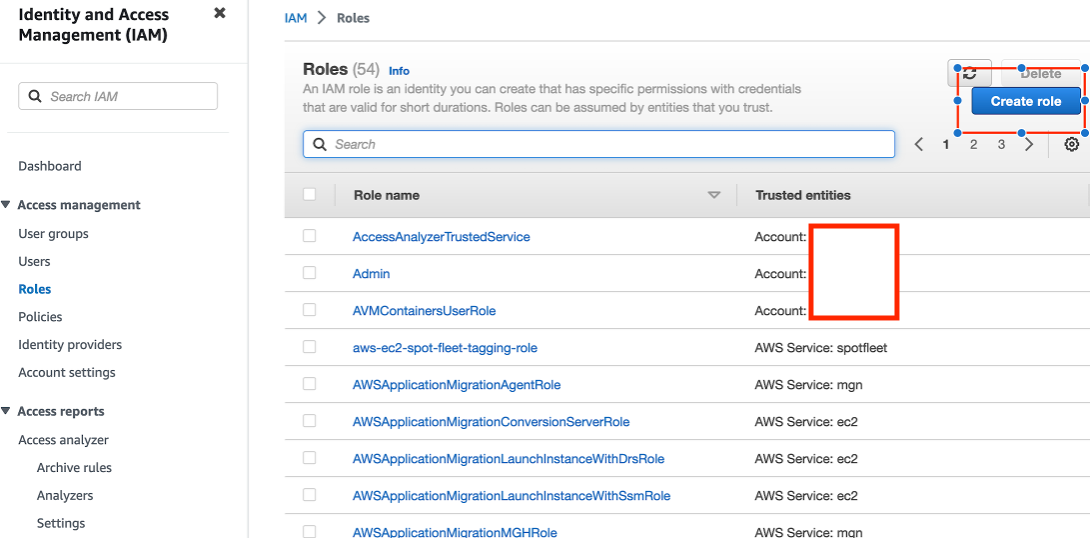Screen dimensions: 1091x539
Task: Check the aws-ec2-spot-fleet-tagging-role checkbox
Action: (x=310, y=346)
